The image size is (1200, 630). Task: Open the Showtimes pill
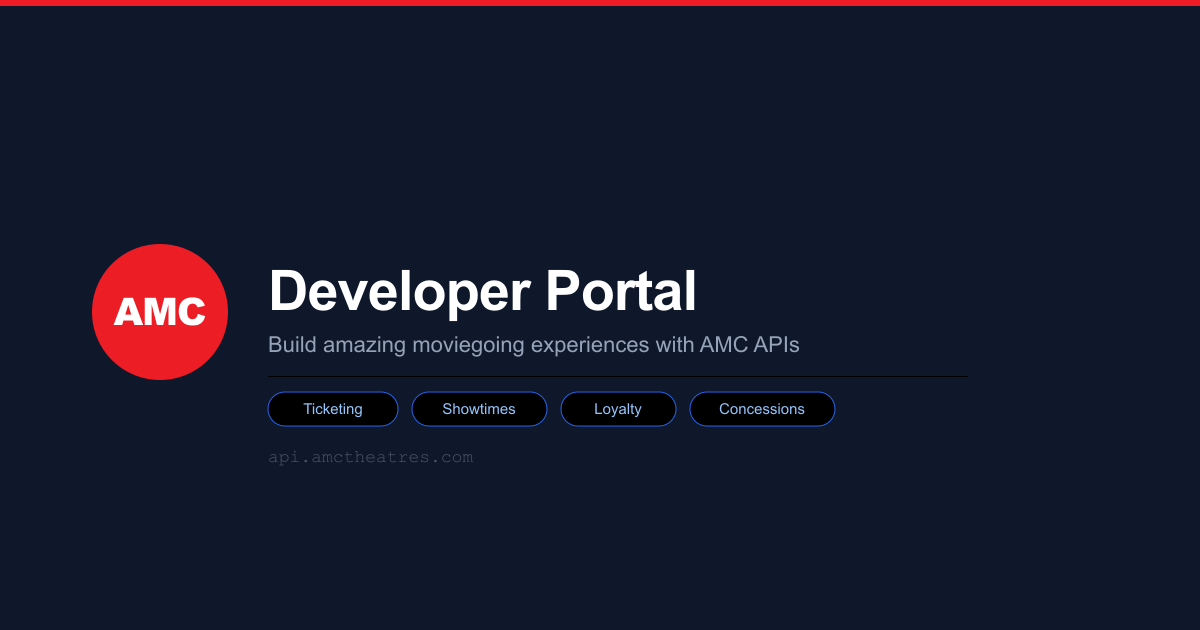click(x=479, y=409)
